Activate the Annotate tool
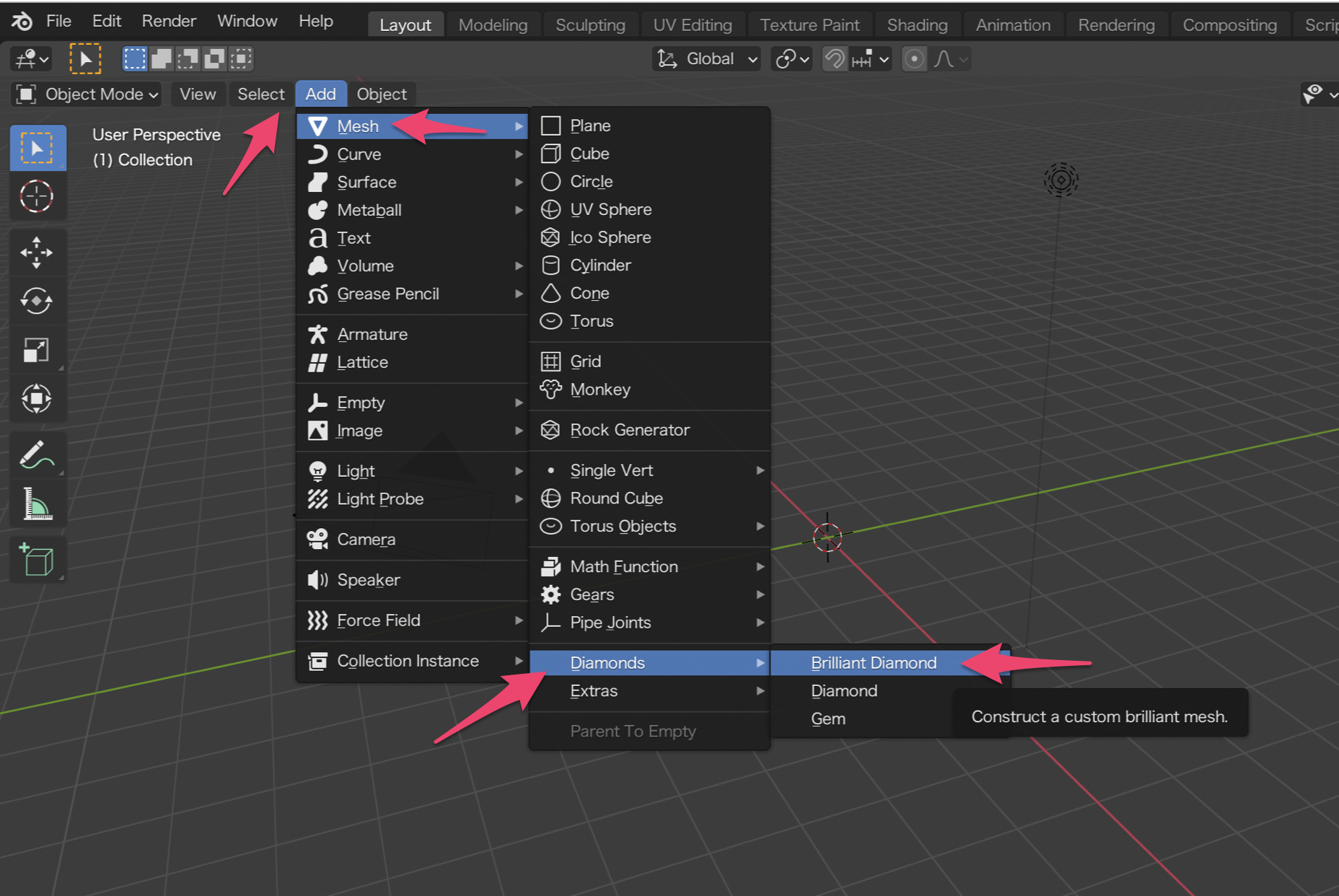1339x896 pixels. (x=38, y=454)
